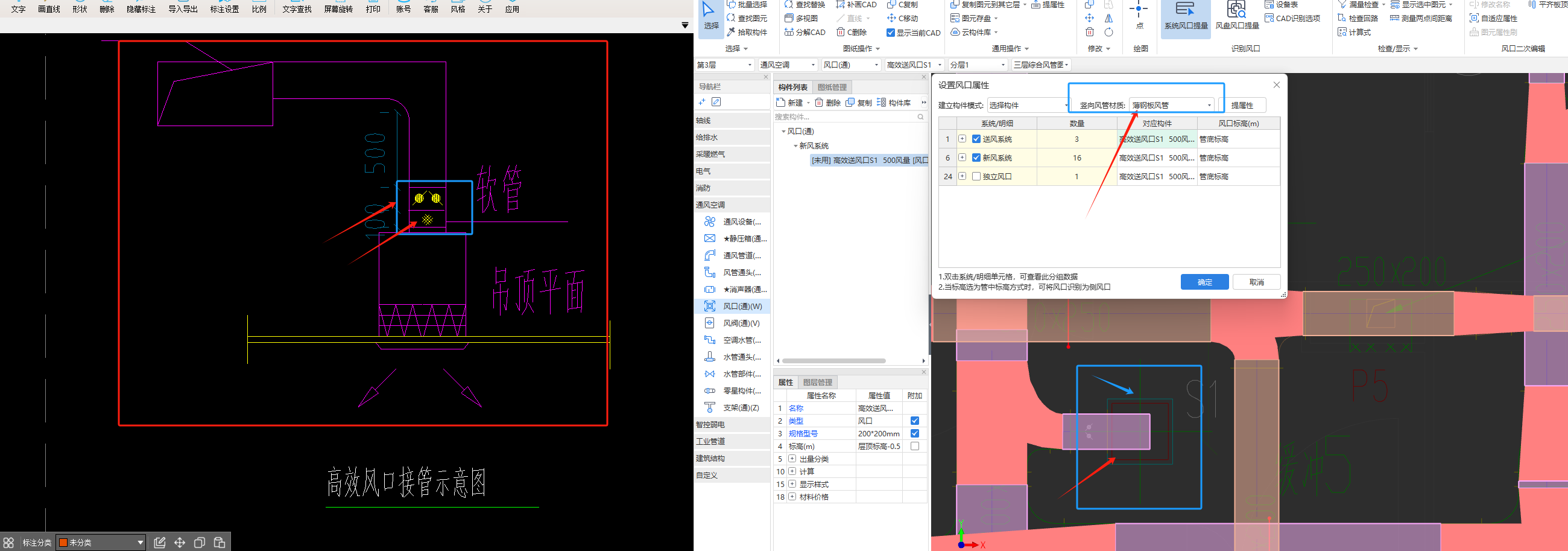The width and height of the screenshot is (1568, 551).
Task: Click the edit pencil icon in 导航栏
Action: [716, 102]
